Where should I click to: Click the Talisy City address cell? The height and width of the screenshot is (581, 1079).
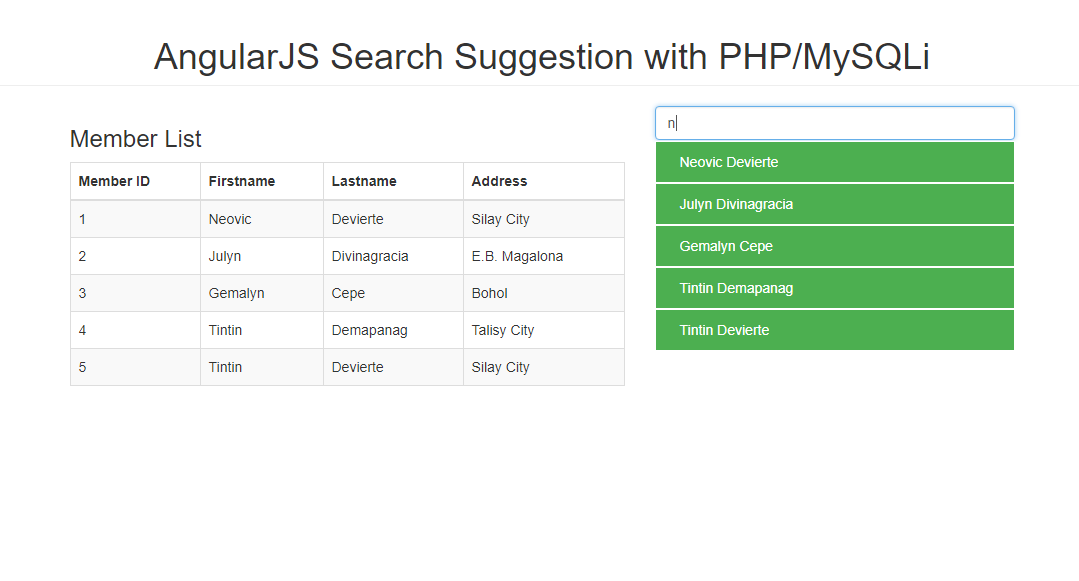tap(544, 330)
